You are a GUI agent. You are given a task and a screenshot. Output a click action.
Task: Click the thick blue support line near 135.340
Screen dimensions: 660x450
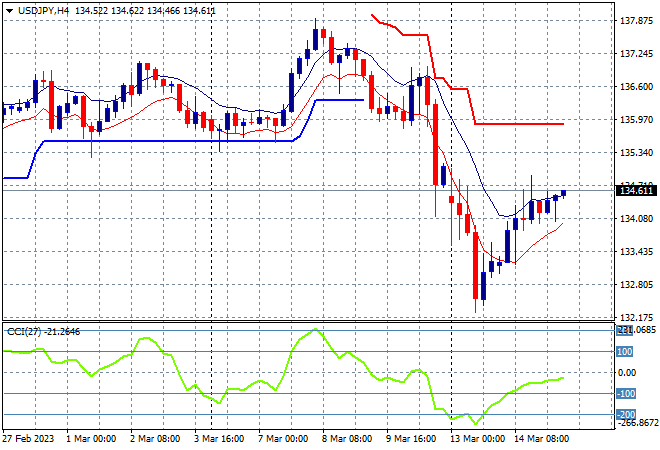click(x=168, y=141)
